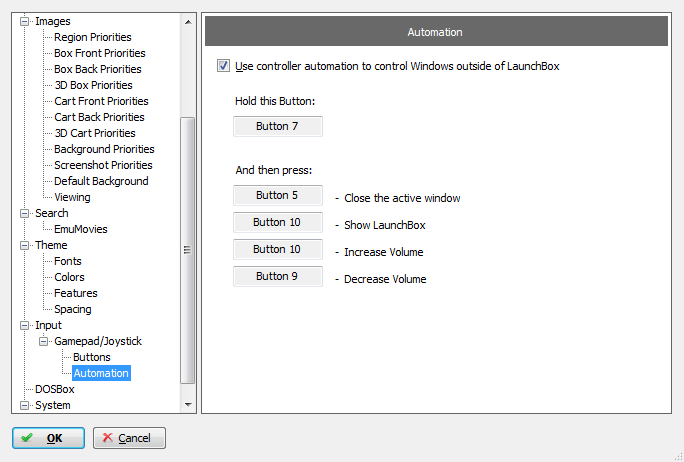Image resolution: width=684 pixels, height=462 pixels.
Task: Select the Images category label
Action: point(53,21)
